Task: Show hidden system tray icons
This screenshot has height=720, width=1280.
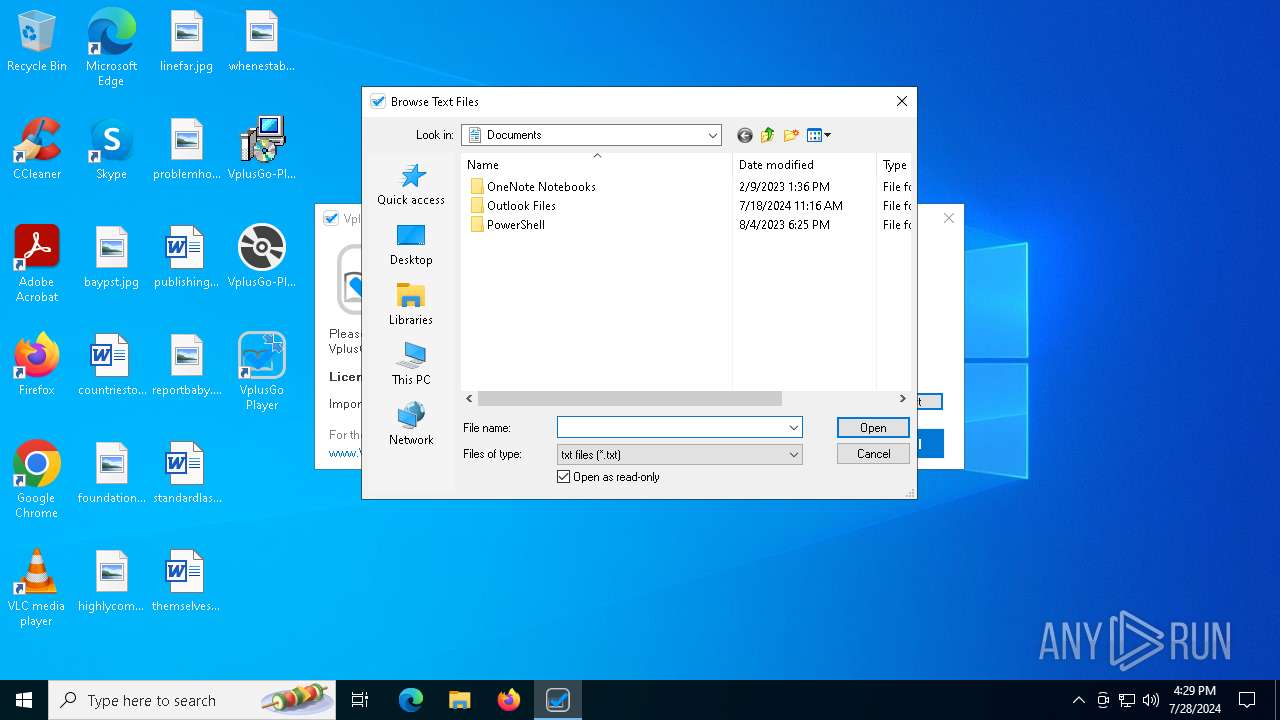Action: coord(1078,700)
